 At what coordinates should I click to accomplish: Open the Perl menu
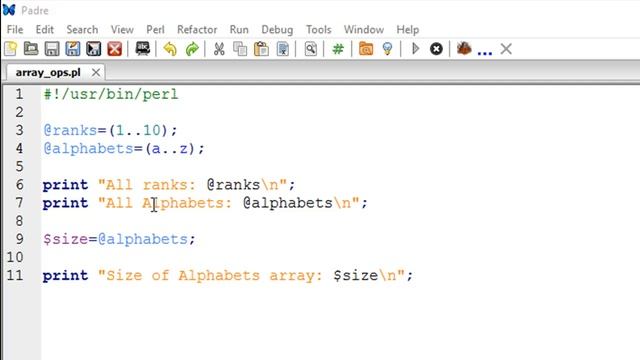(x=155, y=30)
